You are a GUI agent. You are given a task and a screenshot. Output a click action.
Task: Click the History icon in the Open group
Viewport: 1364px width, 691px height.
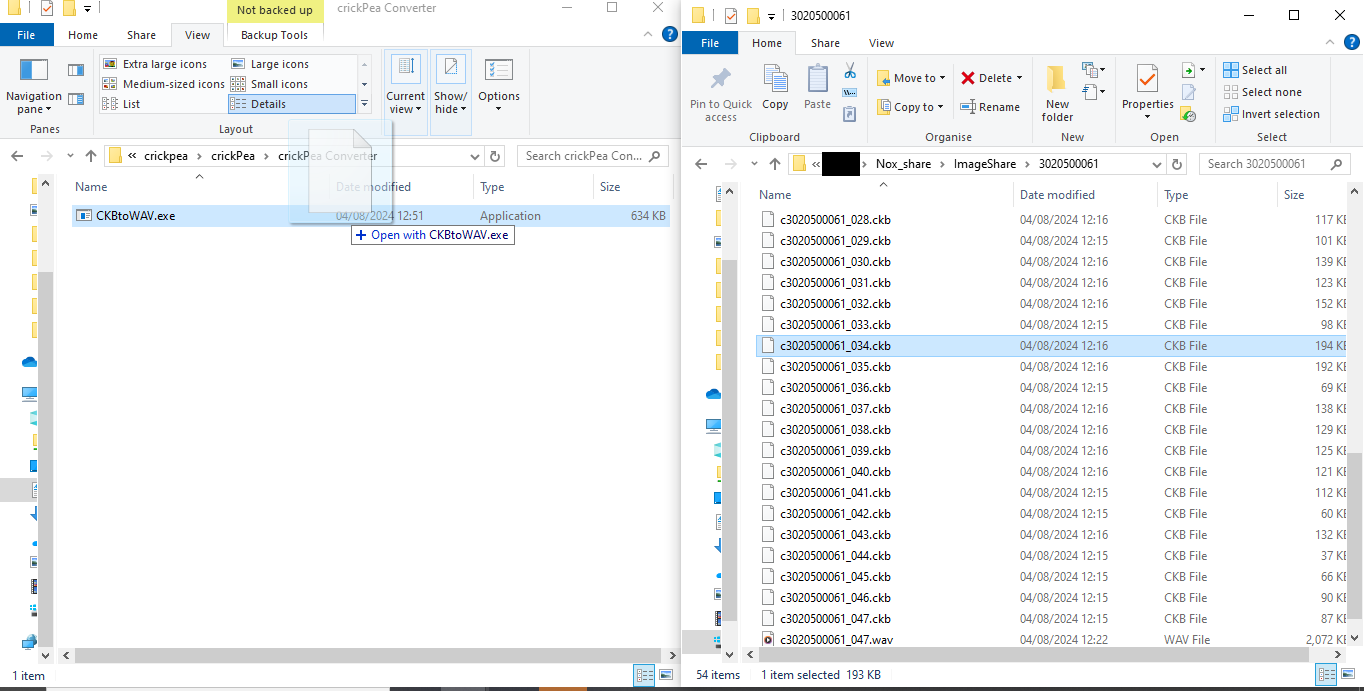[x=1188, y=114]
